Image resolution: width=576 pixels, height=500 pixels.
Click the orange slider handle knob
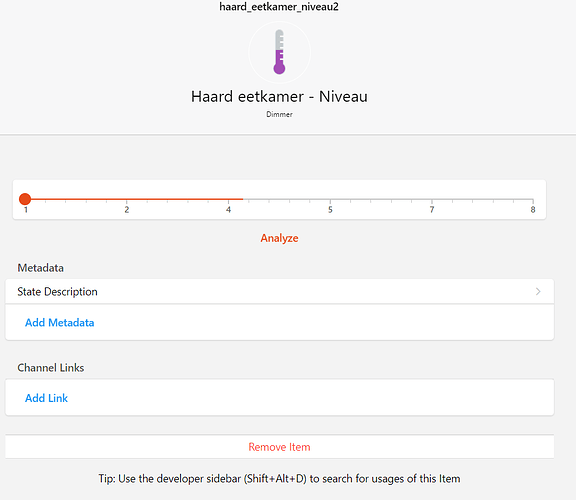pos(25,199)
